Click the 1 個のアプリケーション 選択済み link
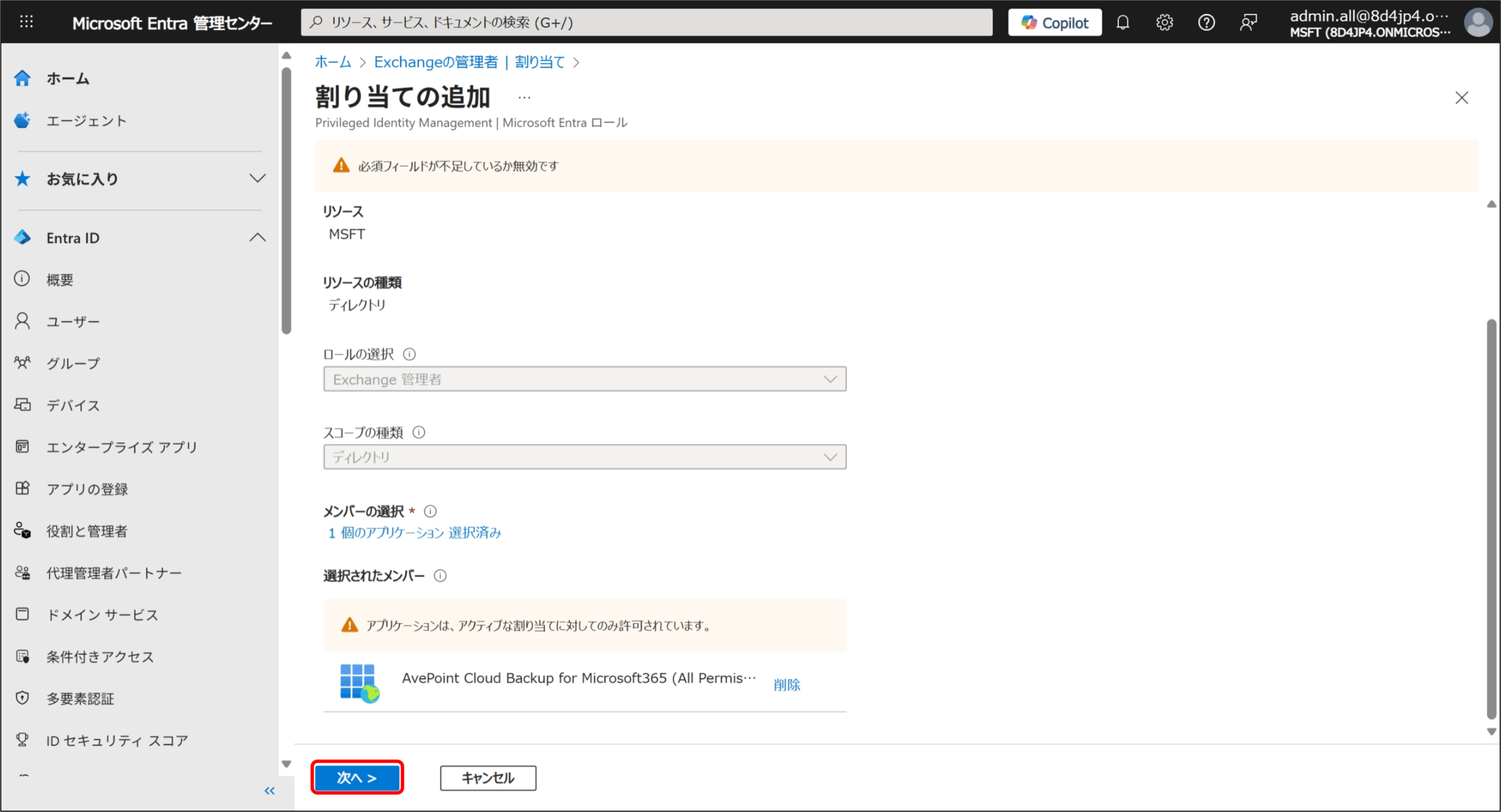The image size is (1501, 812). 415,533
